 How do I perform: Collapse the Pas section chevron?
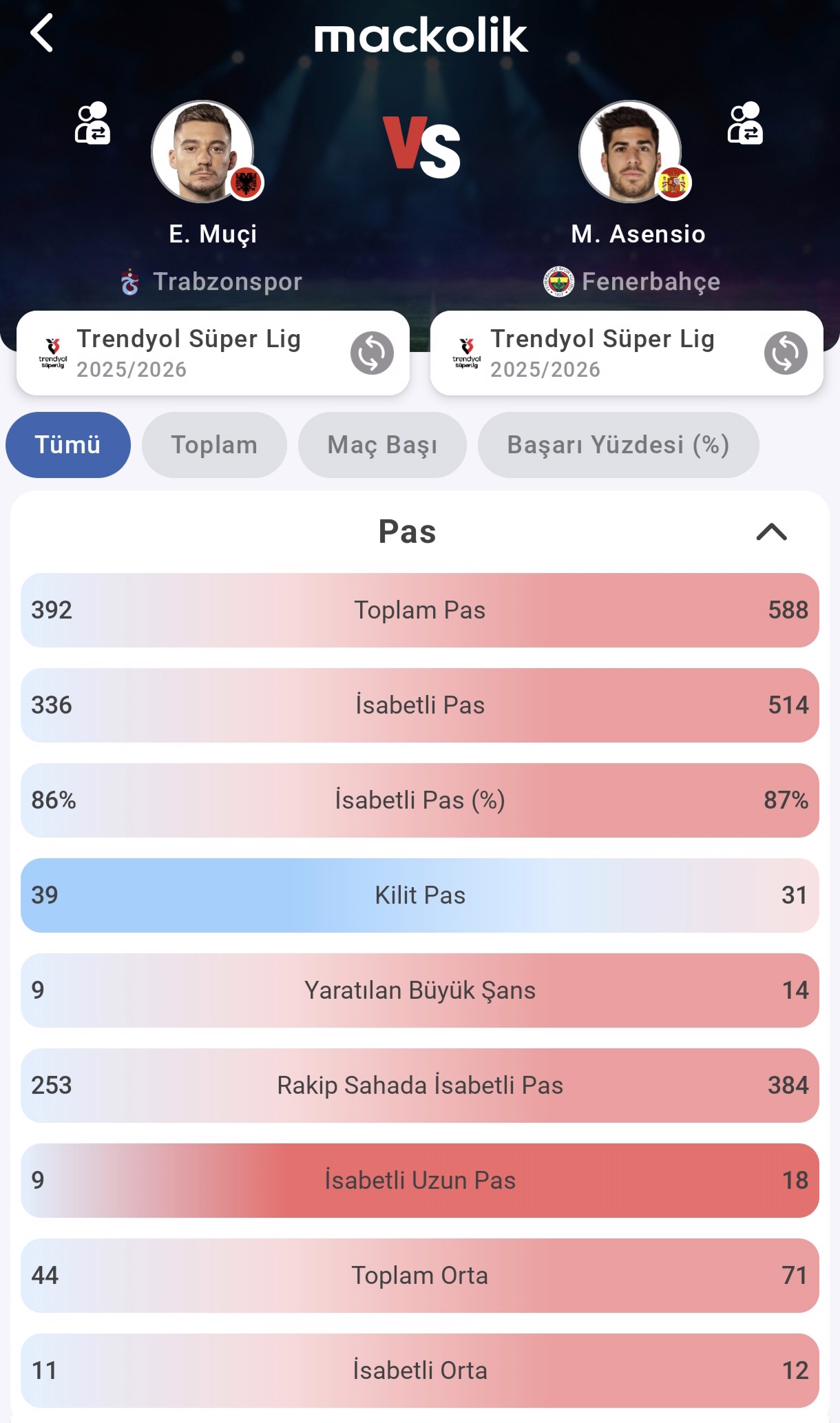(771, 532)
